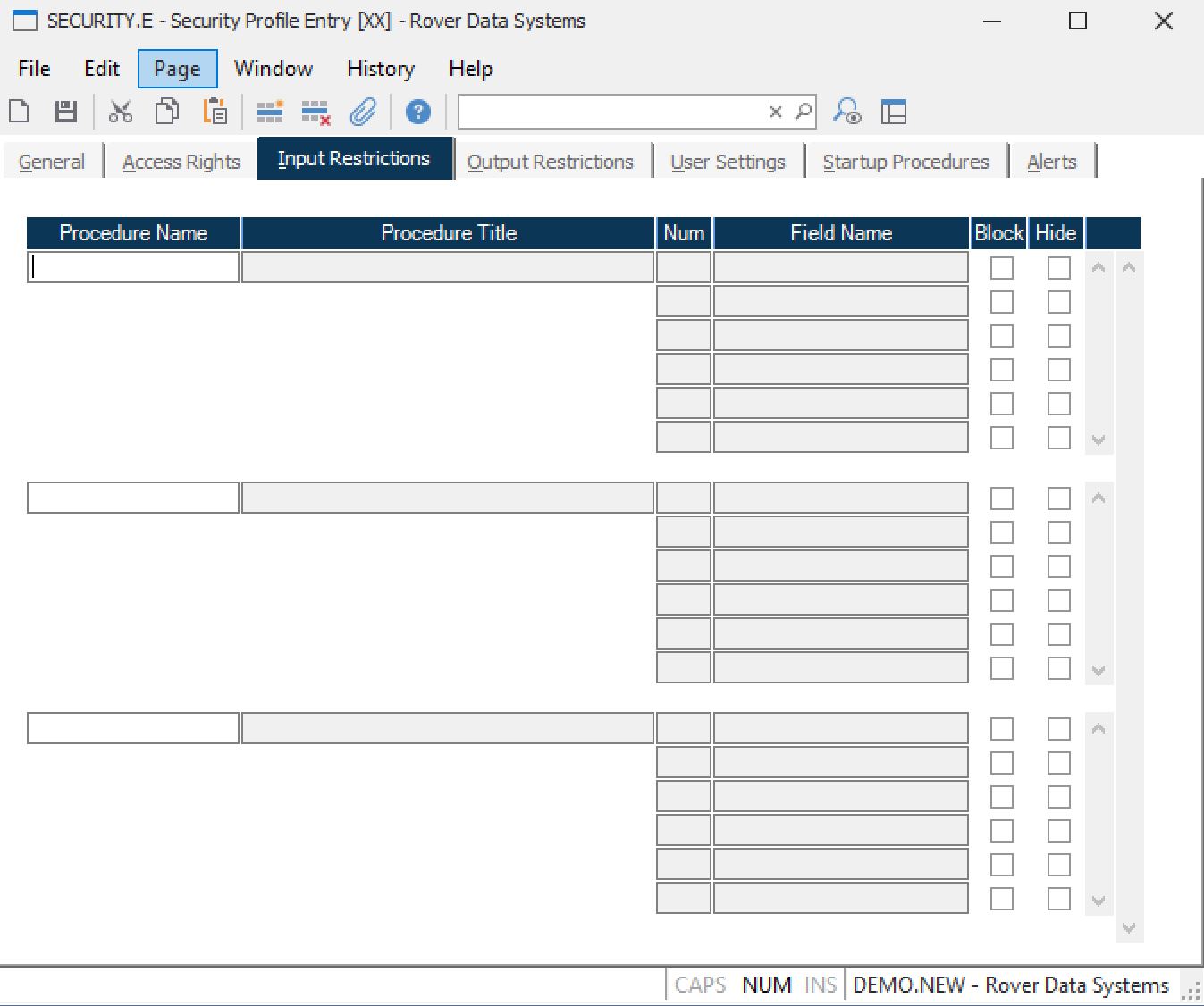
Task: Click the New record toolbar icon
Action: (19, 112)
